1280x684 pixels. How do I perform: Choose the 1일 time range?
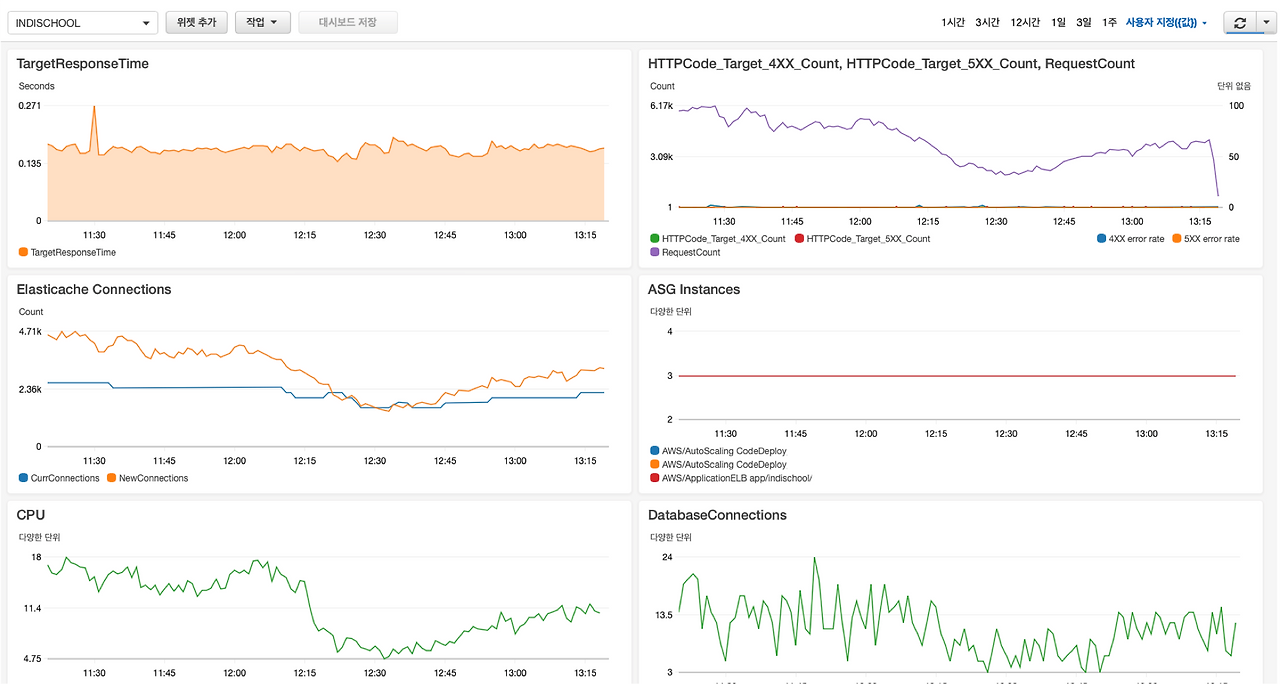[x=1059, y=23]
